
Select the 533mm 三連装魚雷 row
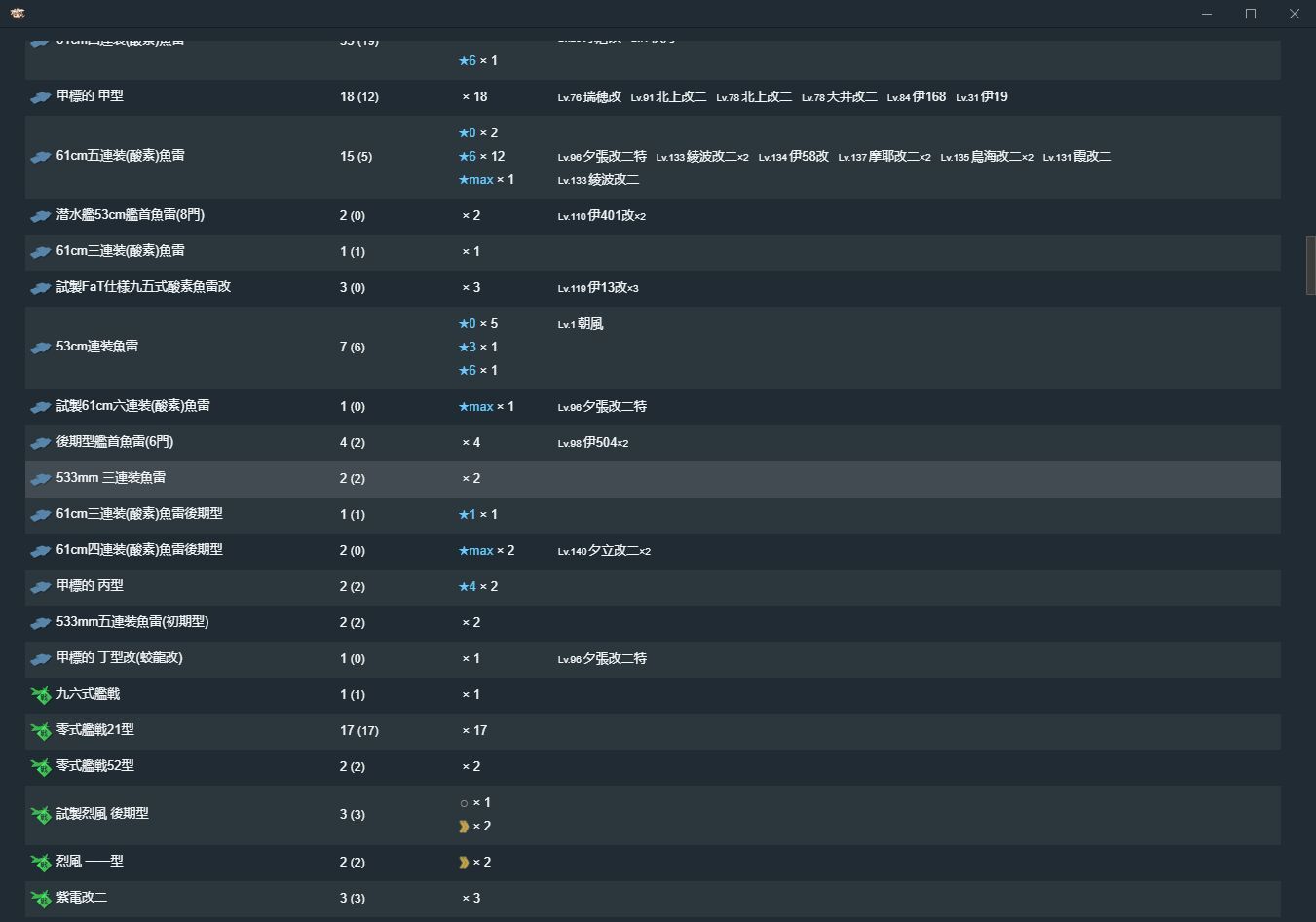[653, 479]
